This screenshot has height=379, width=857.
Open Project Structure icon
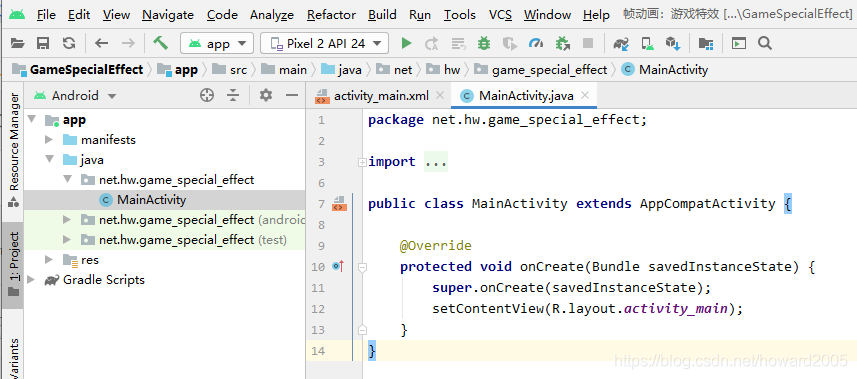pos(706,43)
